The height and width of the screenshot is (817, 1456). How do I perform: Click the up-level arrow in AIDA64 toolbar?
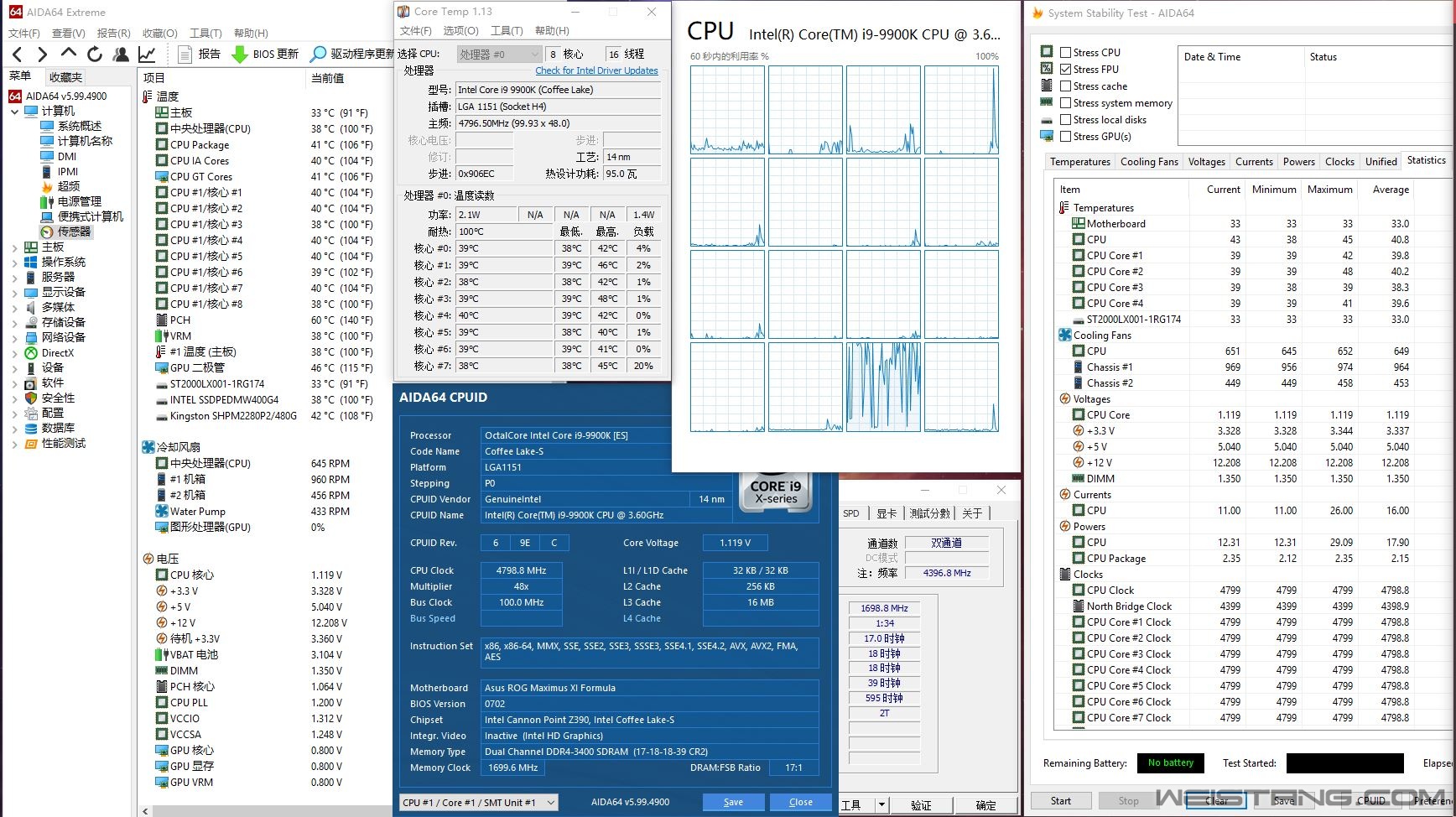(x=69, y=54)
